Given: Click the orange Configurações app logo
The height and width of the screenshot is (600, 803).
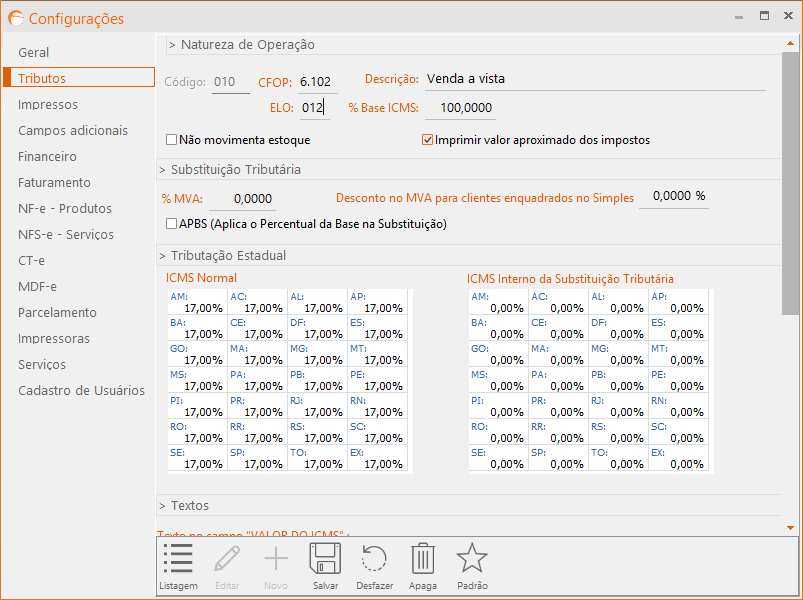Looking at the screenshot, I should point(16,18).
